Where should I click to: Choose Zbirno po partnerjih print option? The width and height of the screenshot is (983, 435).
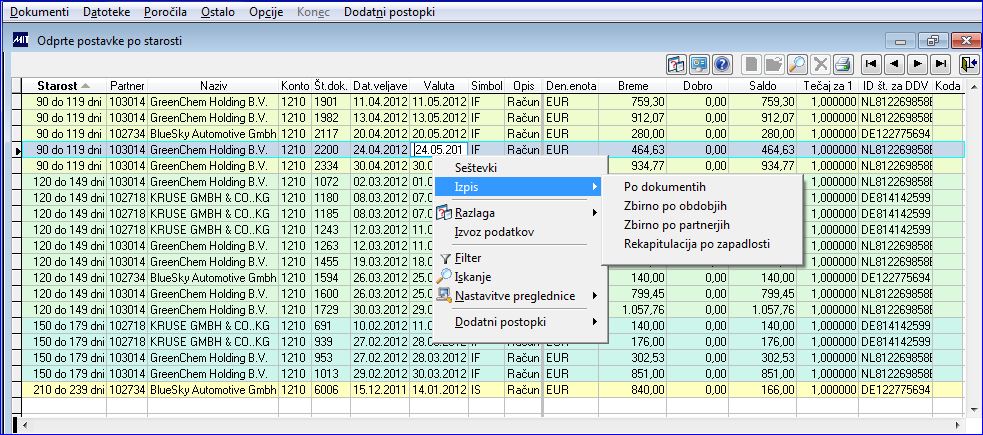coord(677,225)
